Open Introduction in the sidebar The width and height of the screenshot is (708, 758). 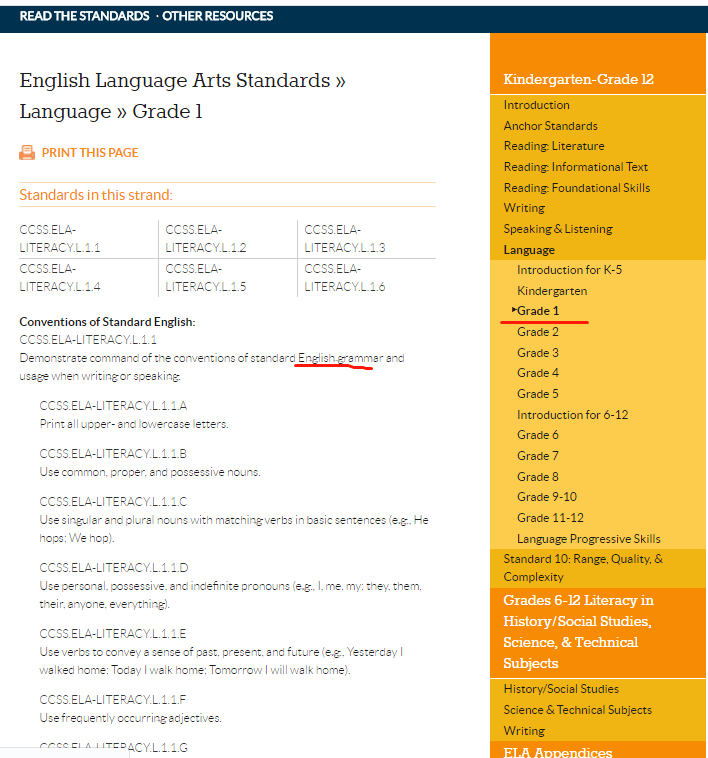pyautogui.click(x=536, y=105)
